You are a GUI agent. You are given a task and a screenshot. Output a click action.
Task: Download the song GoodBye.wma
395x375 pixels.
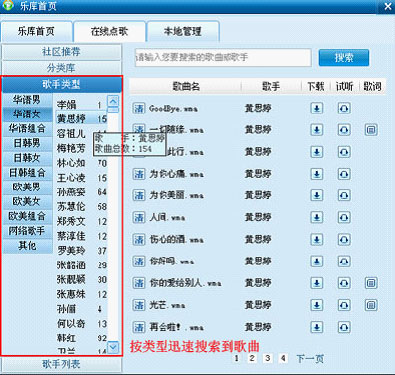[317, 108]
